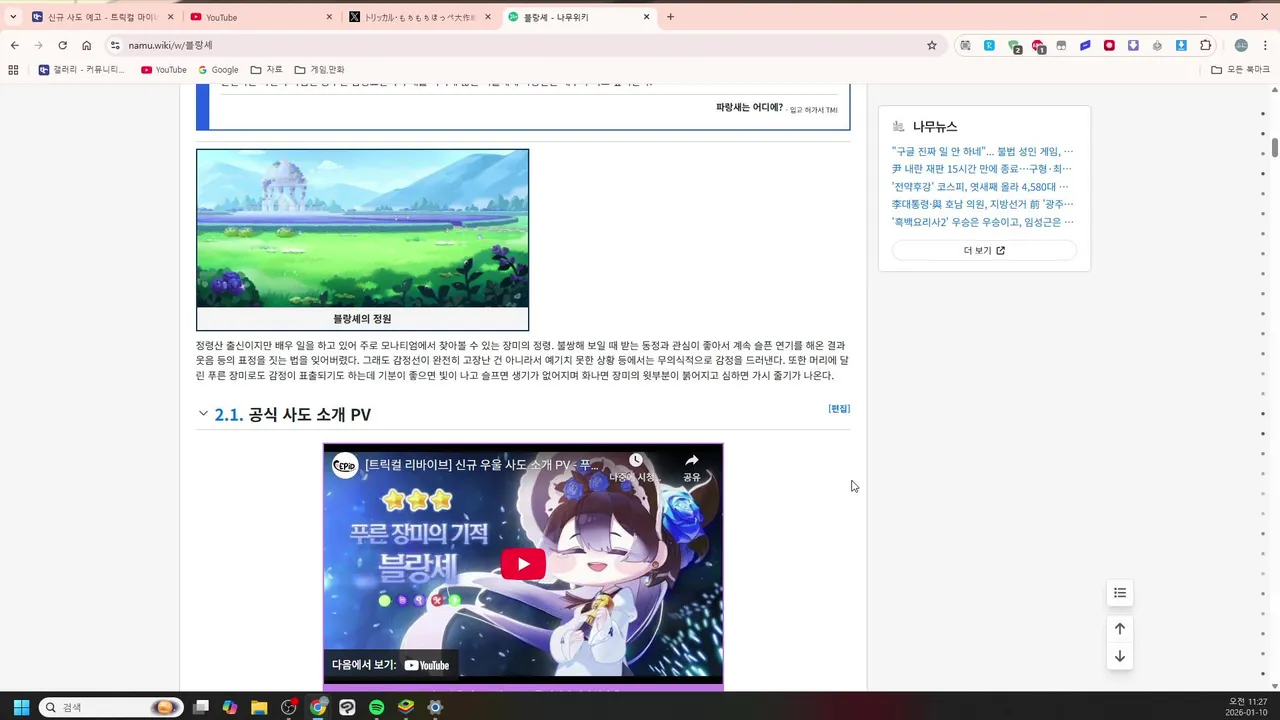This screenshot has width=1280, height=720.
Task: Open BlueStacks from the taskbar
Action: tap(405, 707)
